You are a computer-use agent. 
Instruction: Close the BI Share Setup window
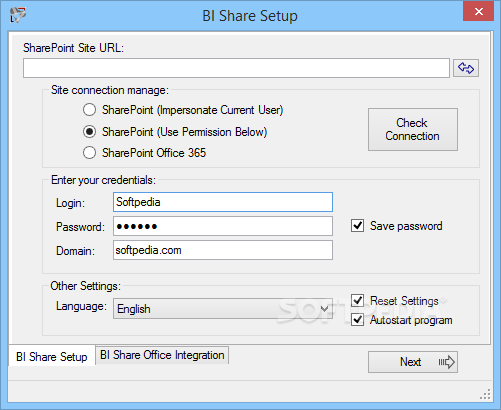pos(478,11)
